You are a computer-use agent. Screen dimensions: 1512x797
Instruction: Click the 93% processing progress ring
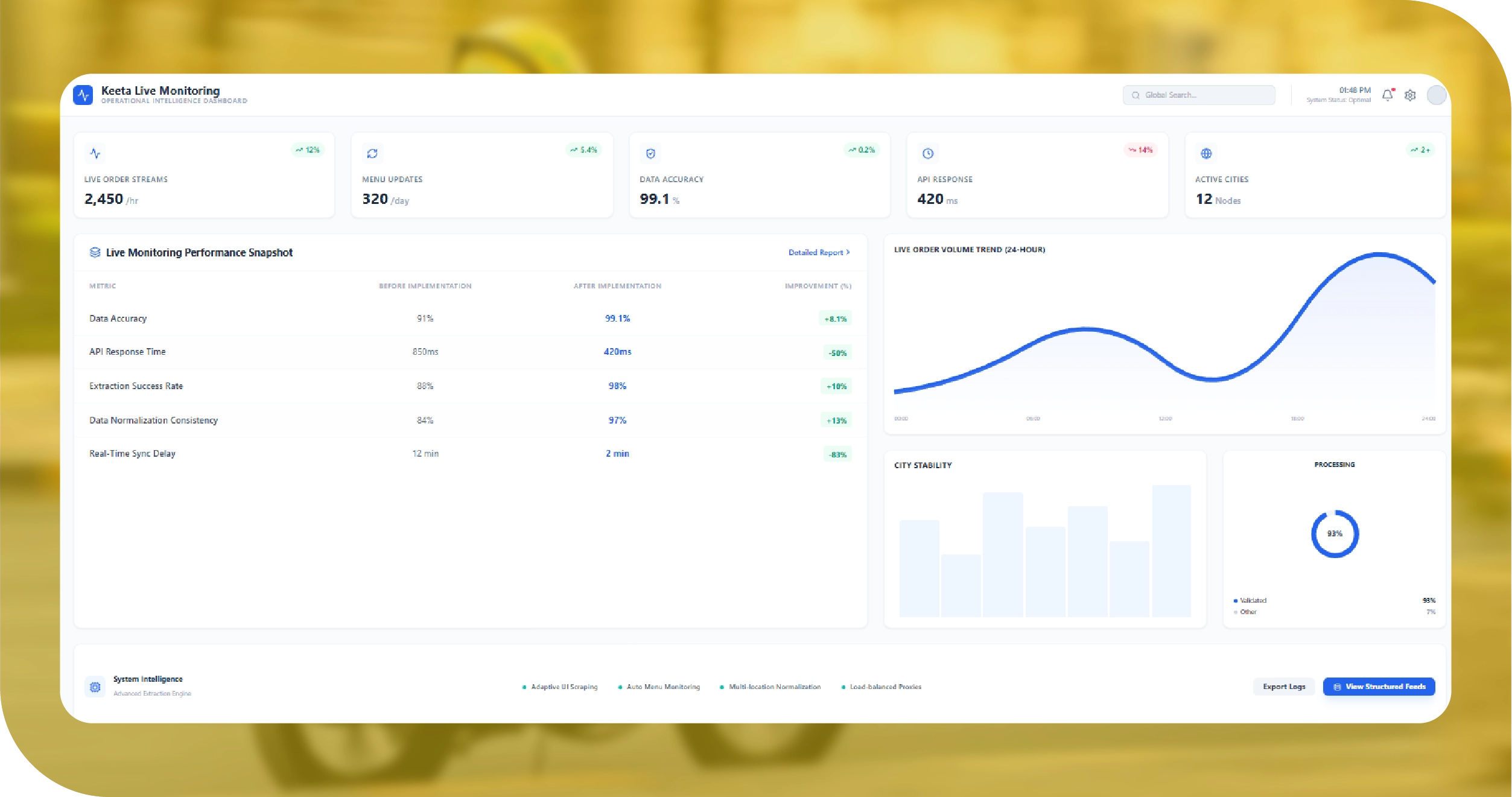coord(1335,534)
